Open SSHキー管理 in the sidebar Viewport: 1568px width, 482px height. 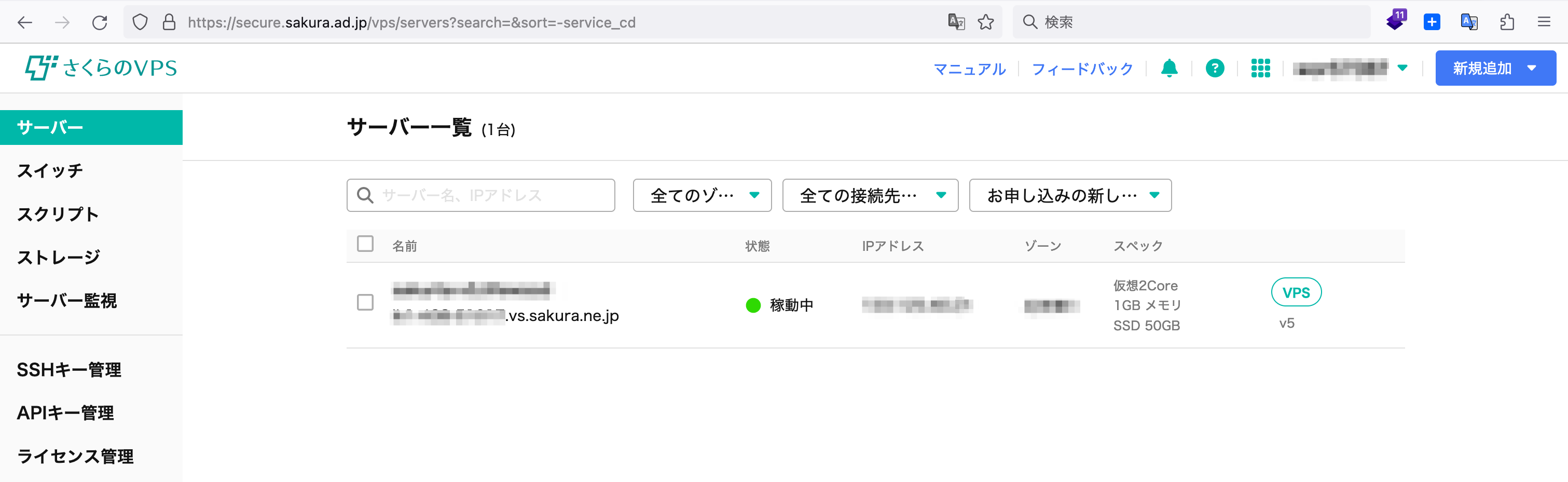coord(69,370)
